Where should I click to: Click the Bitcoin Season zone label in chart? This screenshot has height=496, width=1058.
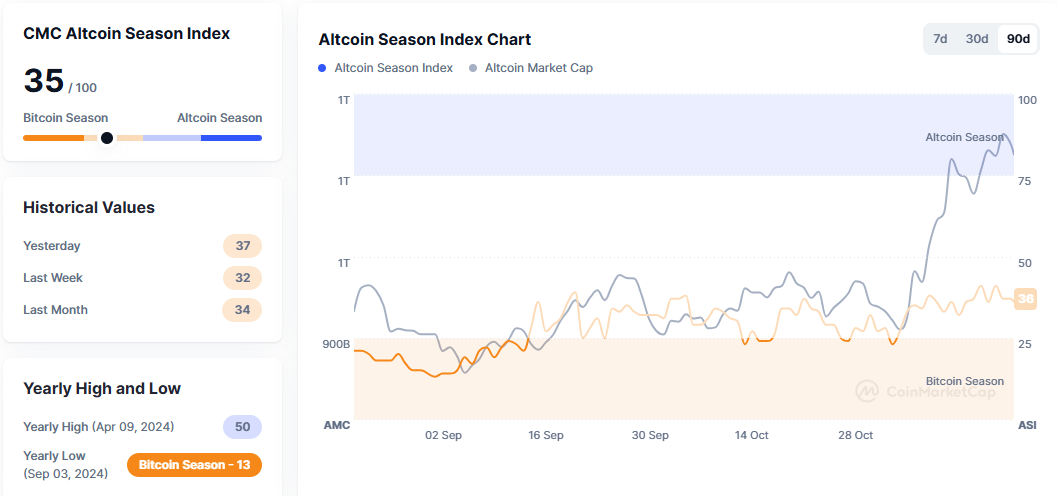point(964,381)
